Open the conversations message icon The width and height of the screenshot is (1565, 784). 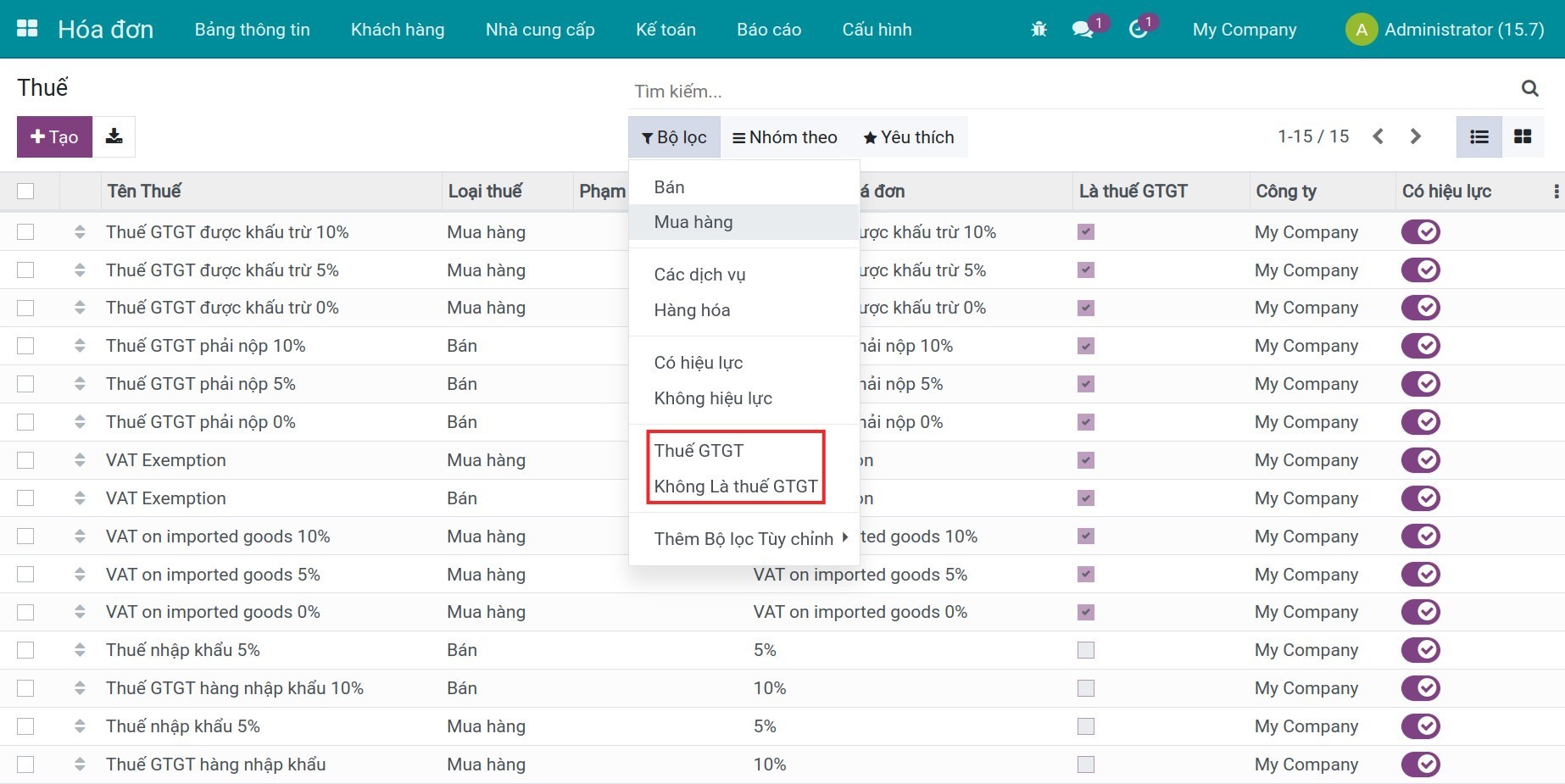(x=1082, y=30)
